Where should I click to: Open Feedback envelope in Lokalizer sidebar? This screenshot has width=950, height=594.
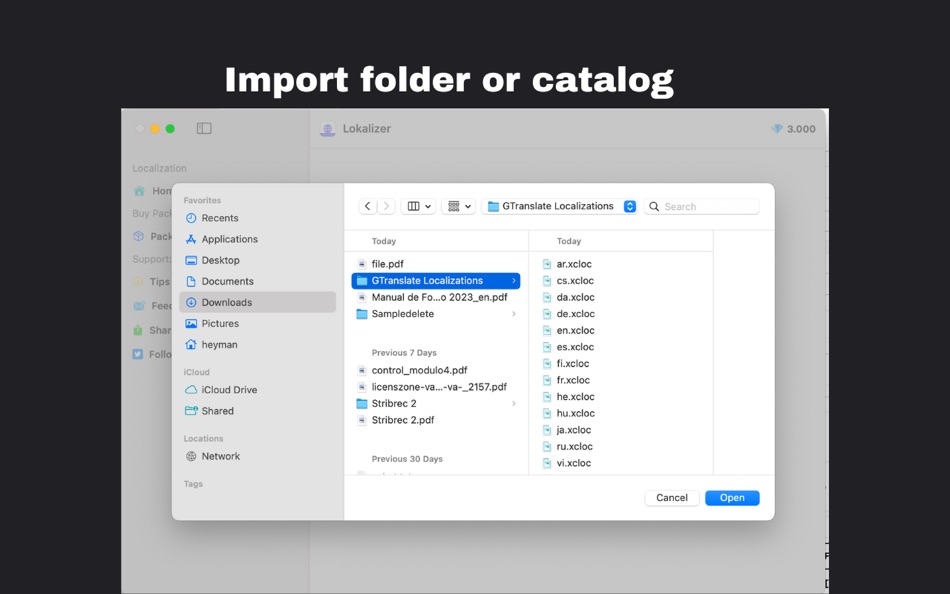coord(152,306)
